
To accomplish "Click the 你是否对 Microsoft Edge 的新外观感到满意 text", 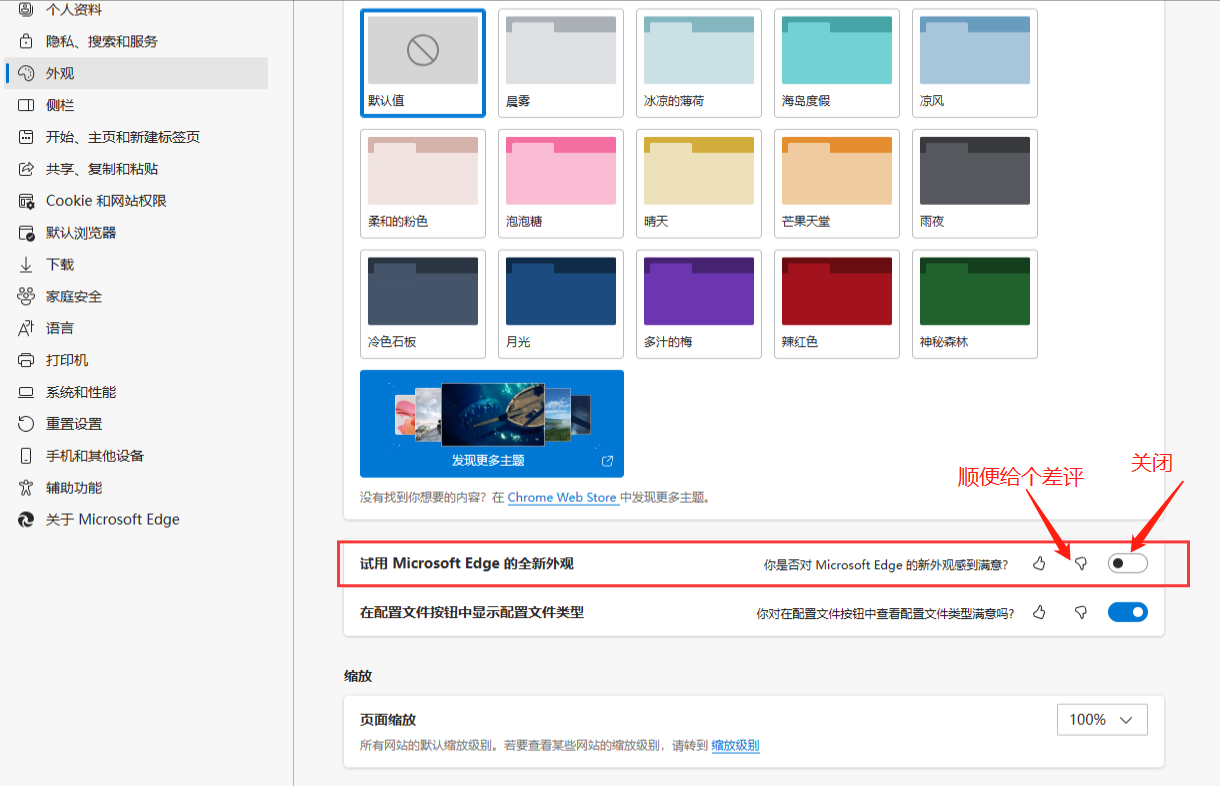I will pyautogui.click(x=886, y=565).
